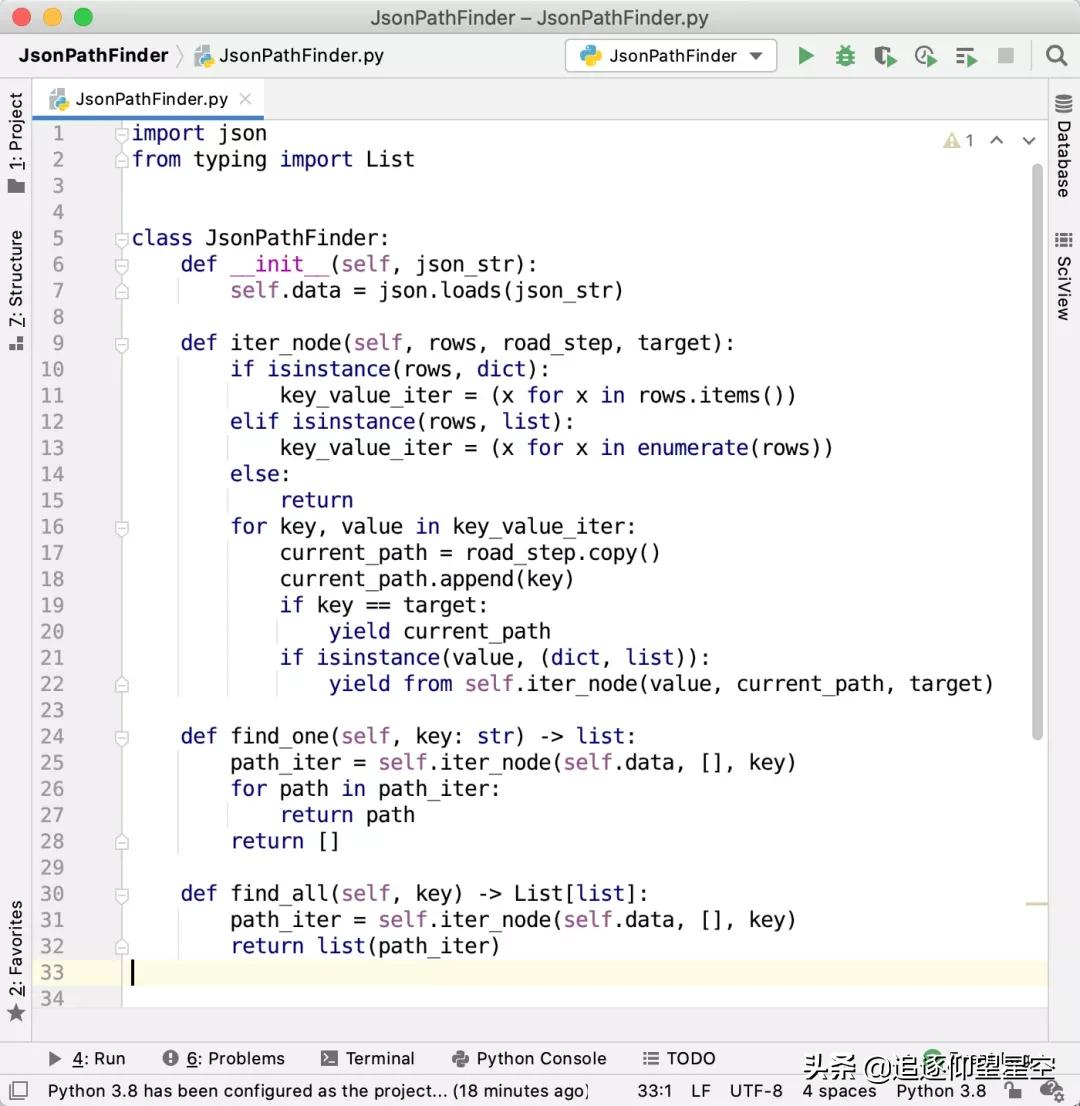This screenshot has width=1080, height=1106.
Task: Collapse the import block fold marker on line 1
Action: tap(121, 133)
